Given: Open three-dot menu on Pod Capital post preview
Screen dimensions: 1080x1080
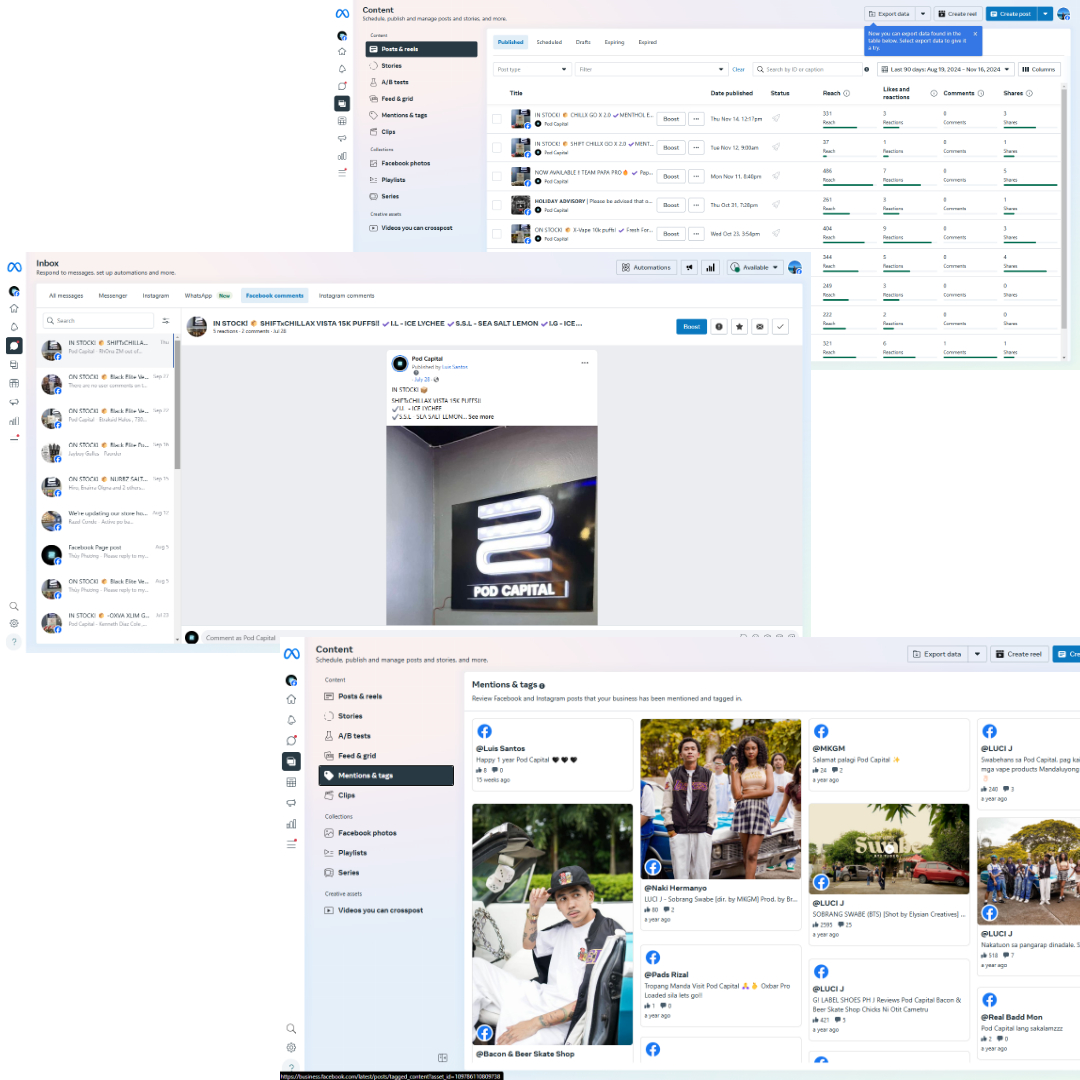Looking at the screenshot, I should [585, 363].
